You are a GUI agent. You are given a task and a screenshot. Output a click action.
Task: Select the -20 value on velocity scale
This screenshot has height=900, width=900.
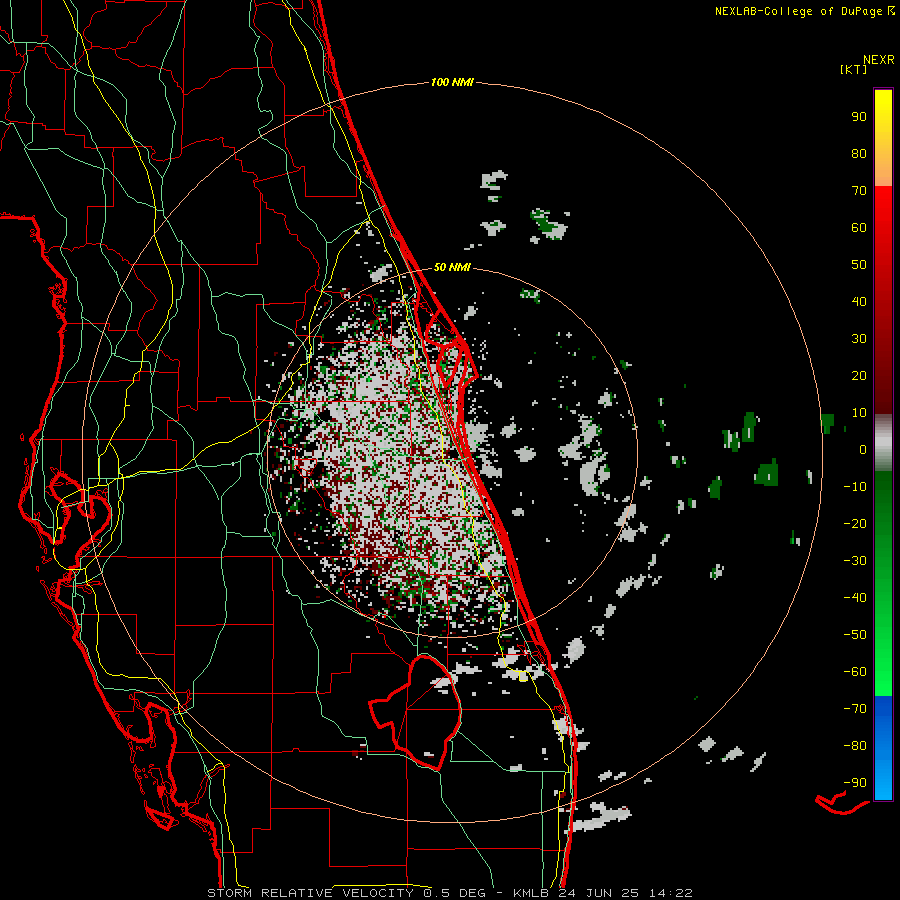(855, 523)
